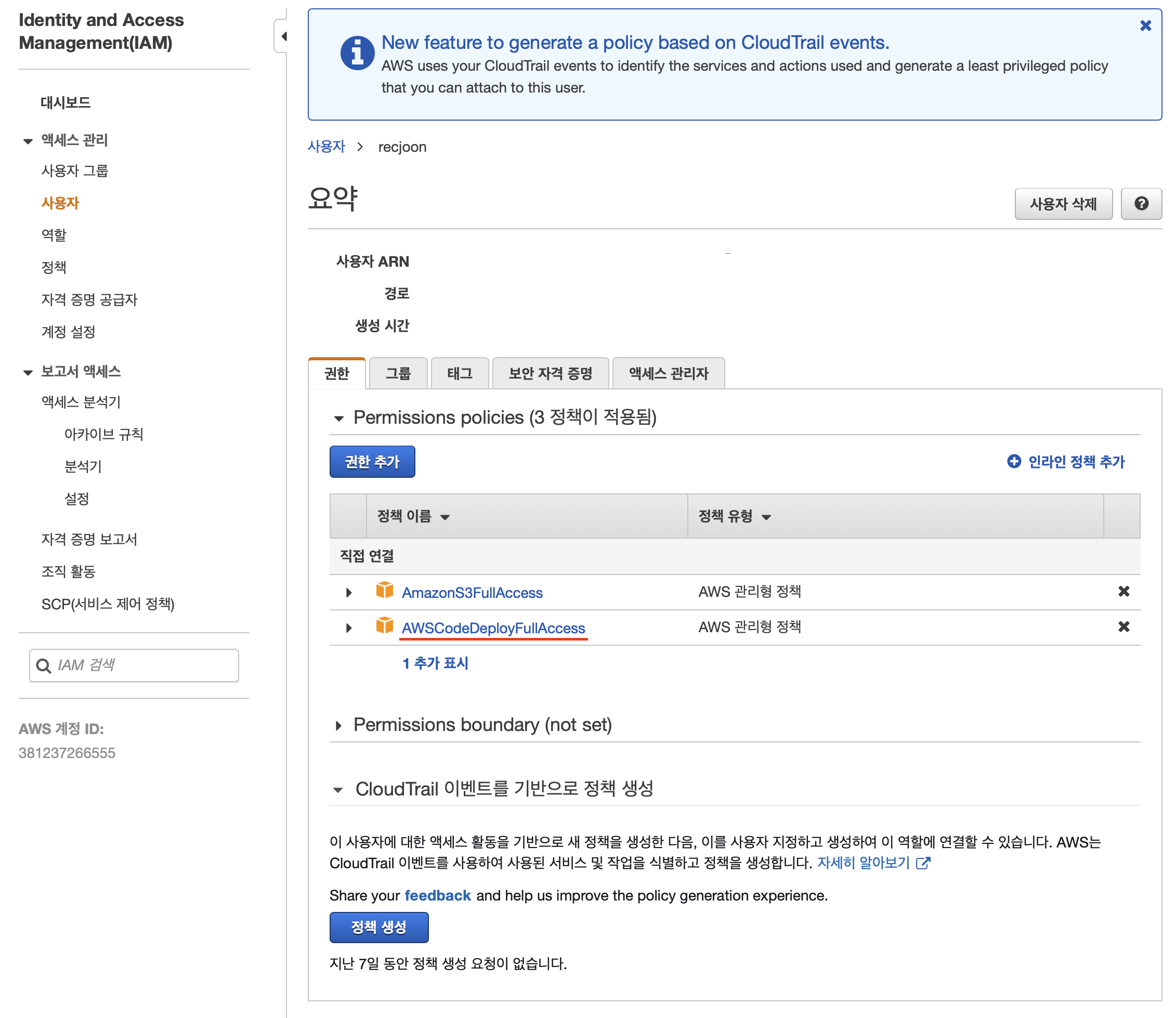Open the 액세스 관리자 tab

[x=669, y=373]
